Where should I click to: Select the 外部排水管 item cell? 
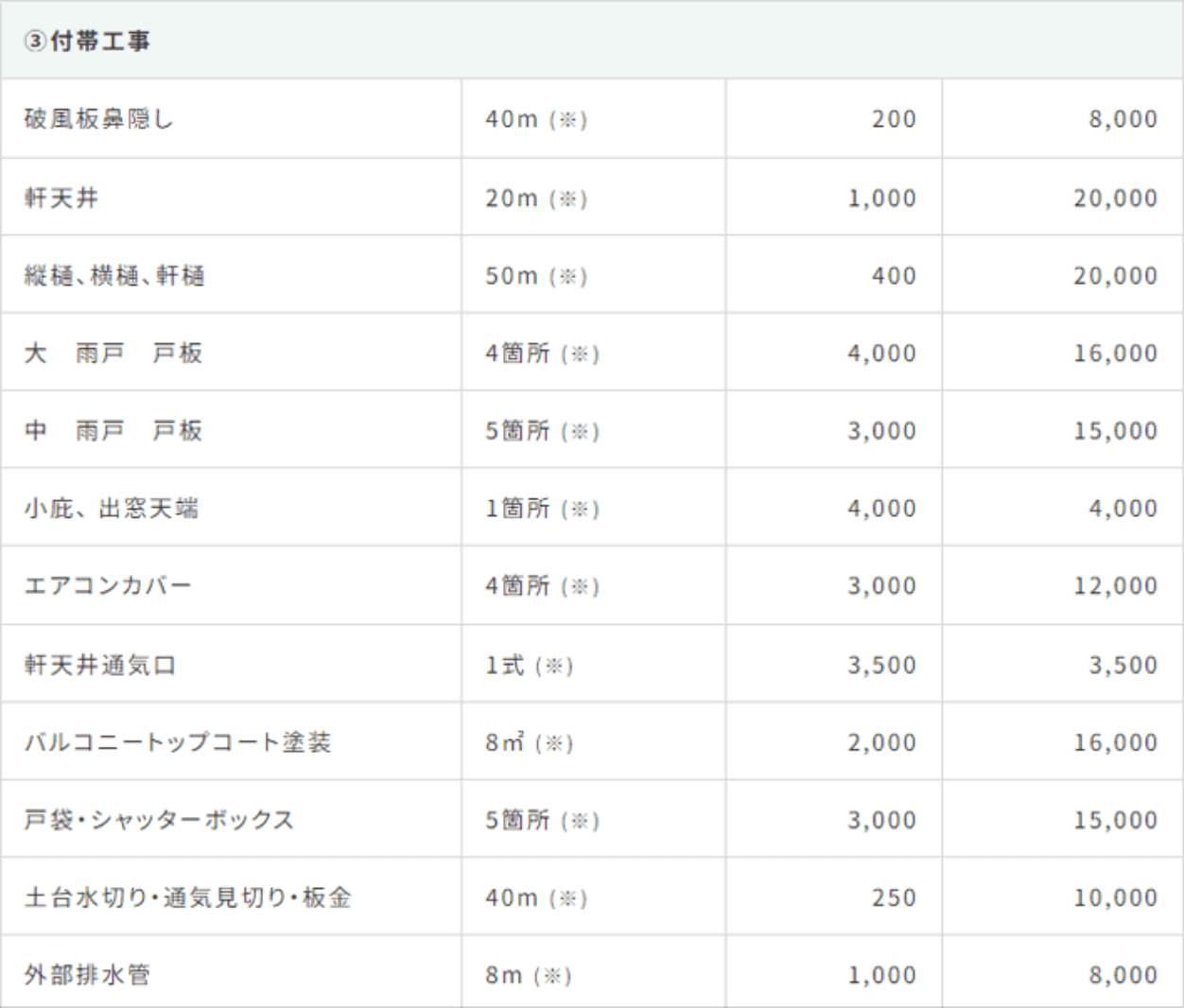tap(87, 975)
